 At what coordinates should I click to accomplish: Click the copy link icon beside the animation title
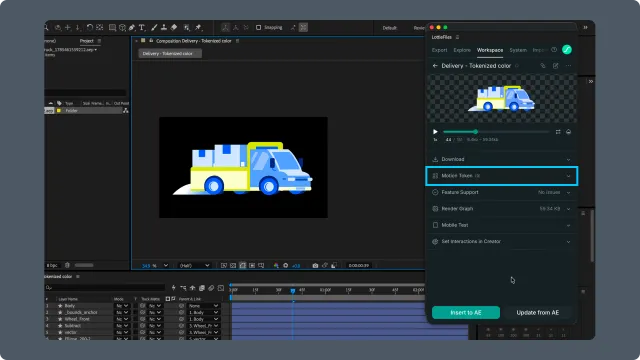point(542,66)
